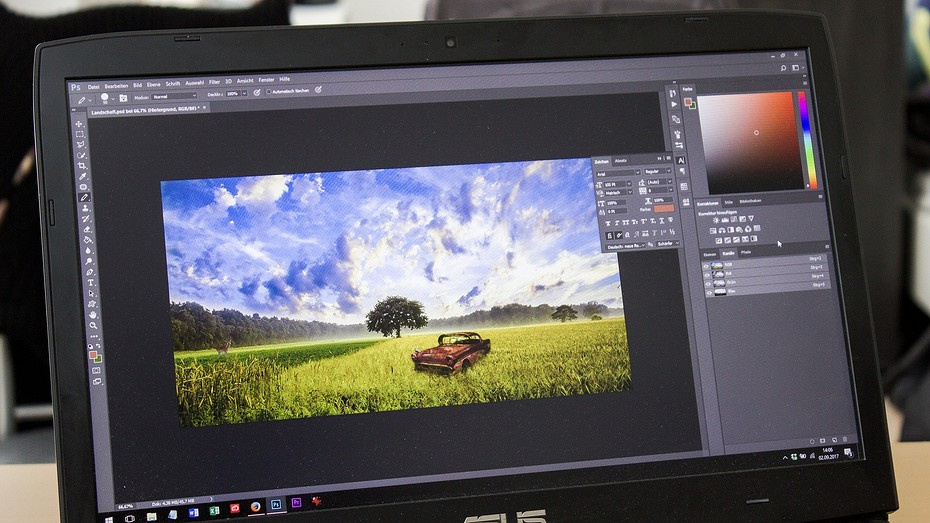Select the Rectangular Marquee tool
The width and height of the screenshot is (930, 523).
tap(80, 134)
